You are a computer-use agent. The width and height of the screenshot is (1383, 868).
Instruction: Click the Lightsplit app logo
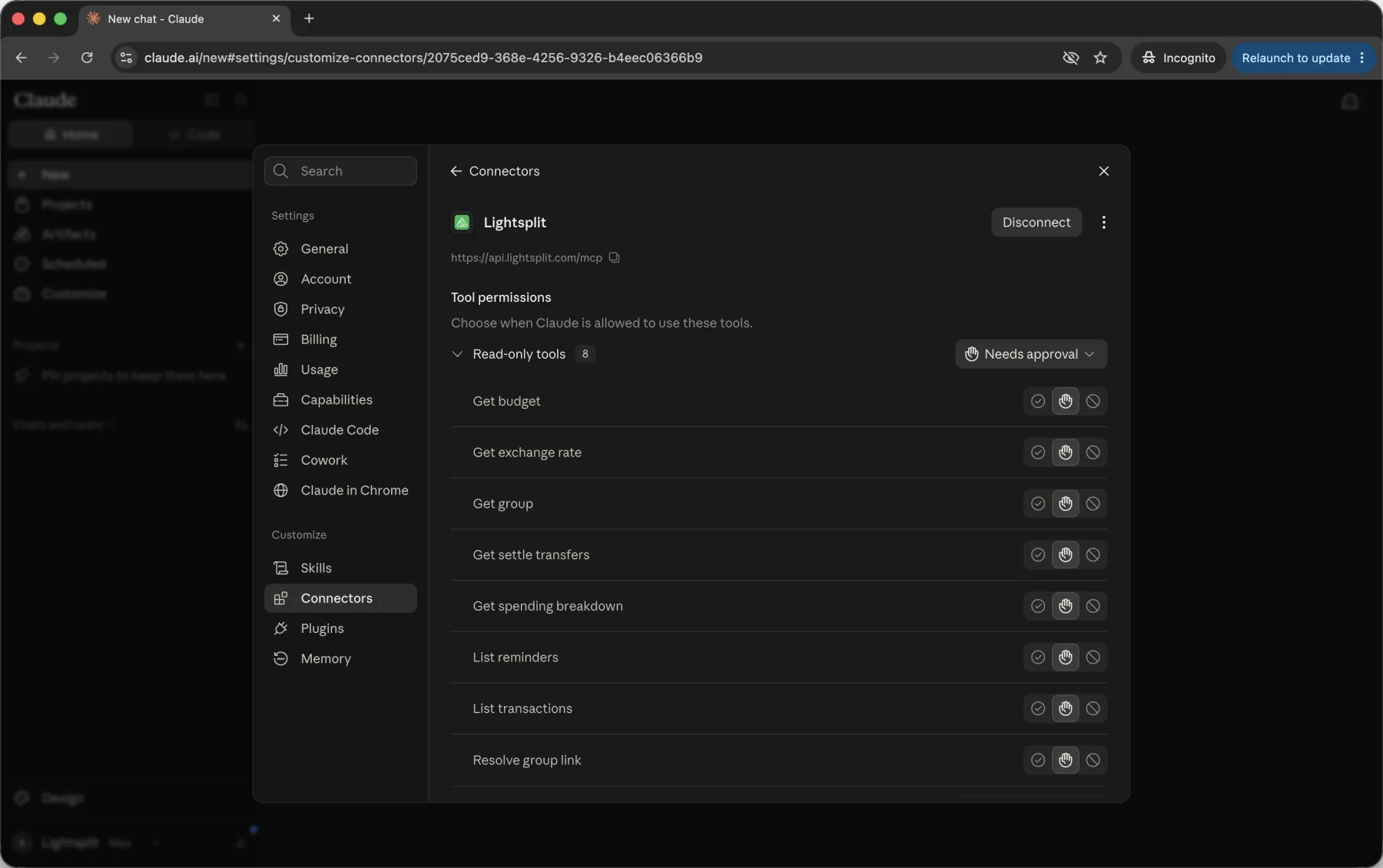click(462, 222)
